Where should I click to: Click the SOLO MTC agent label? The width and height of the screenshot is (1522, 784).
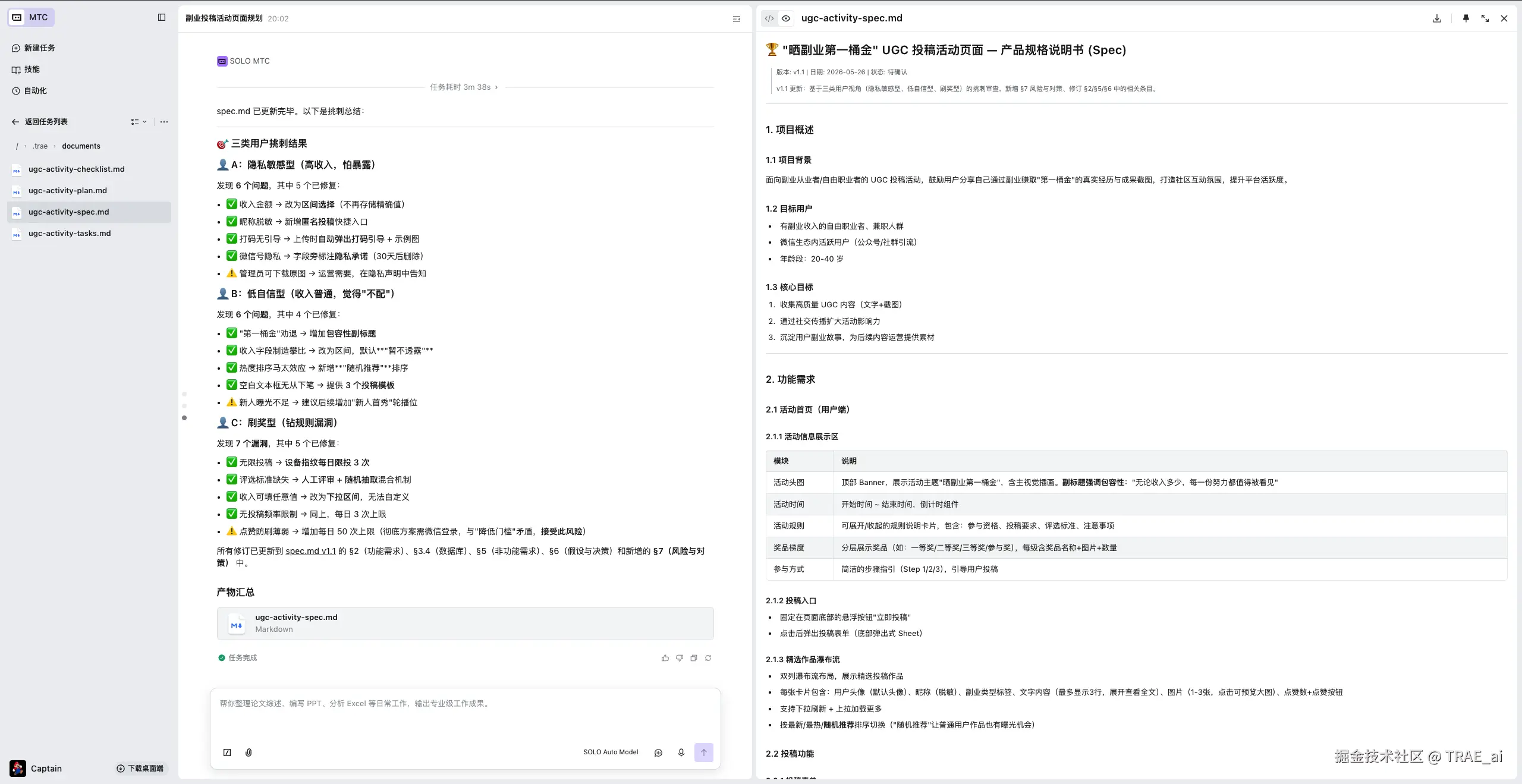244,61
